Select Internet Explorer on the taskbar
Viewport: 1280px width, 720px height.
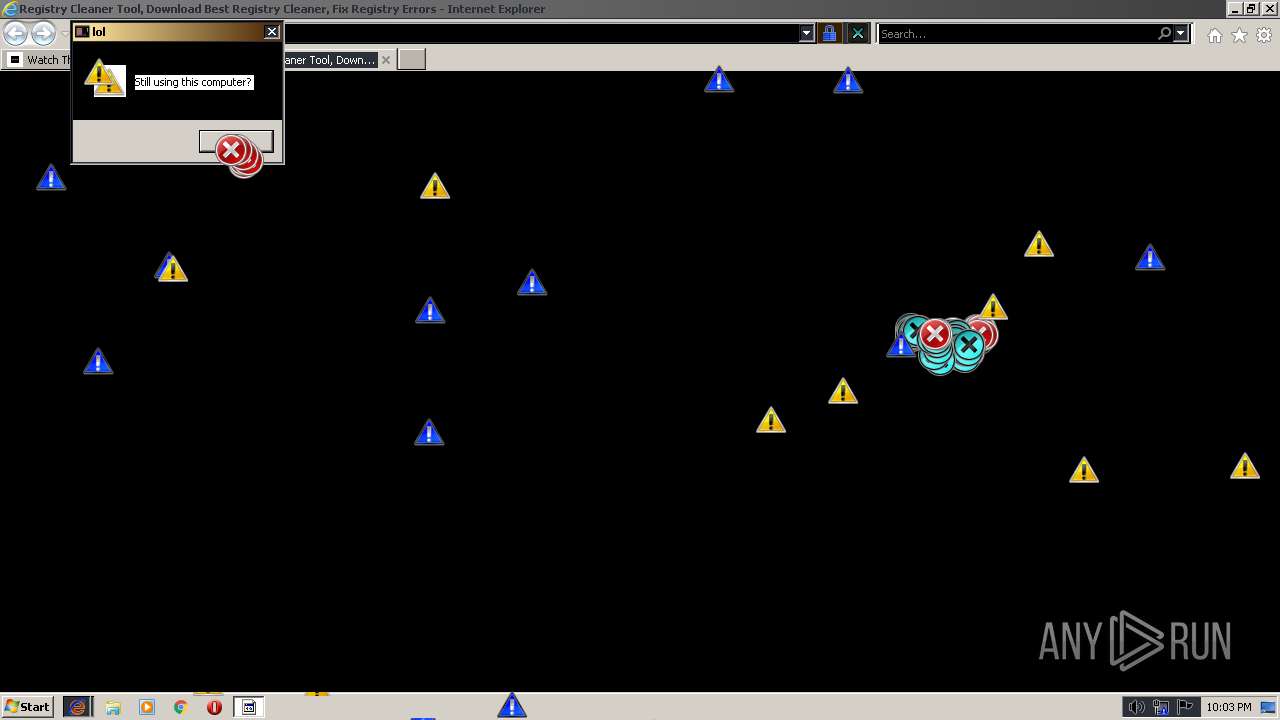point(77,707)
